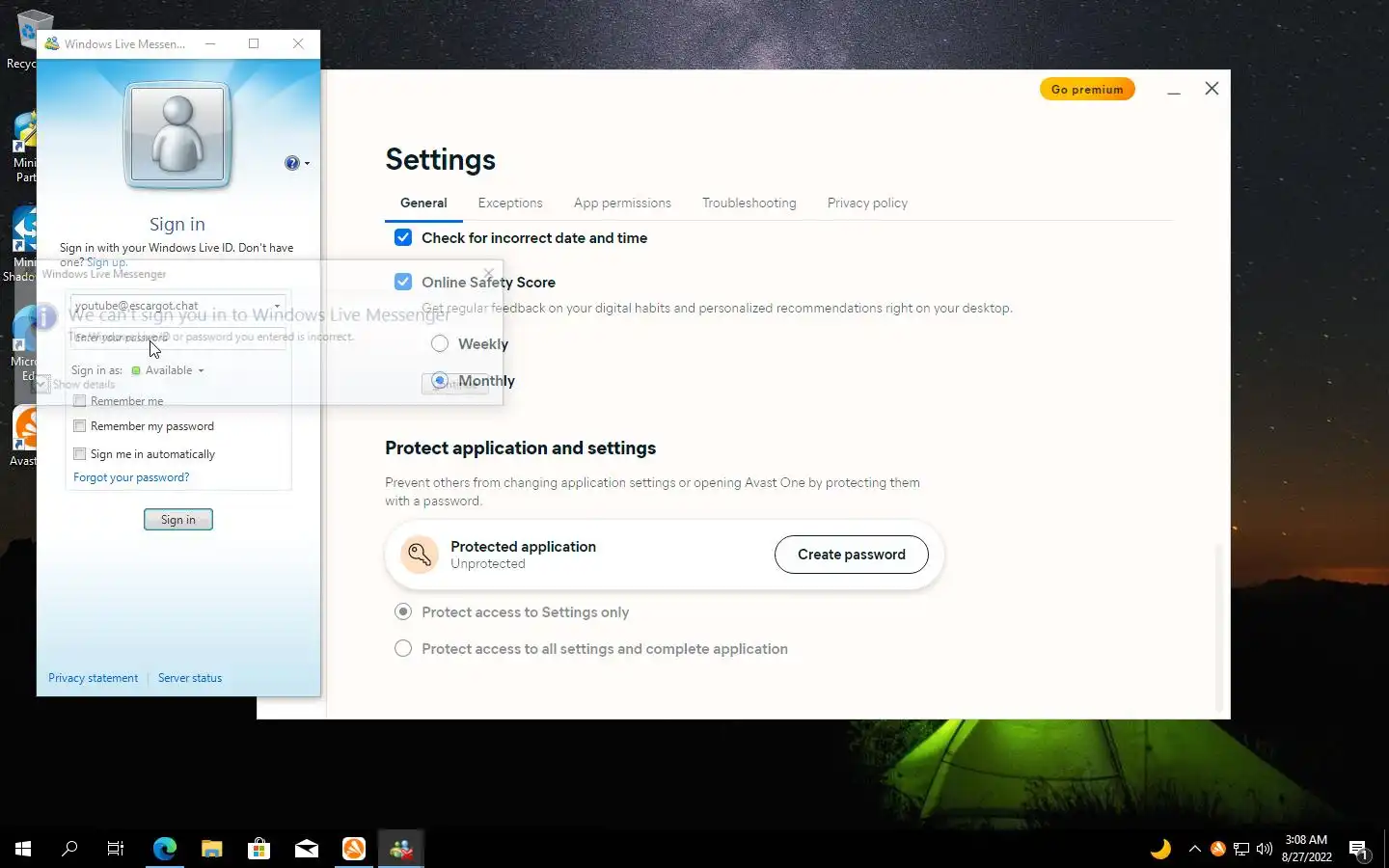
Task: Open the Server status link
Action: (x=190, y=678)
